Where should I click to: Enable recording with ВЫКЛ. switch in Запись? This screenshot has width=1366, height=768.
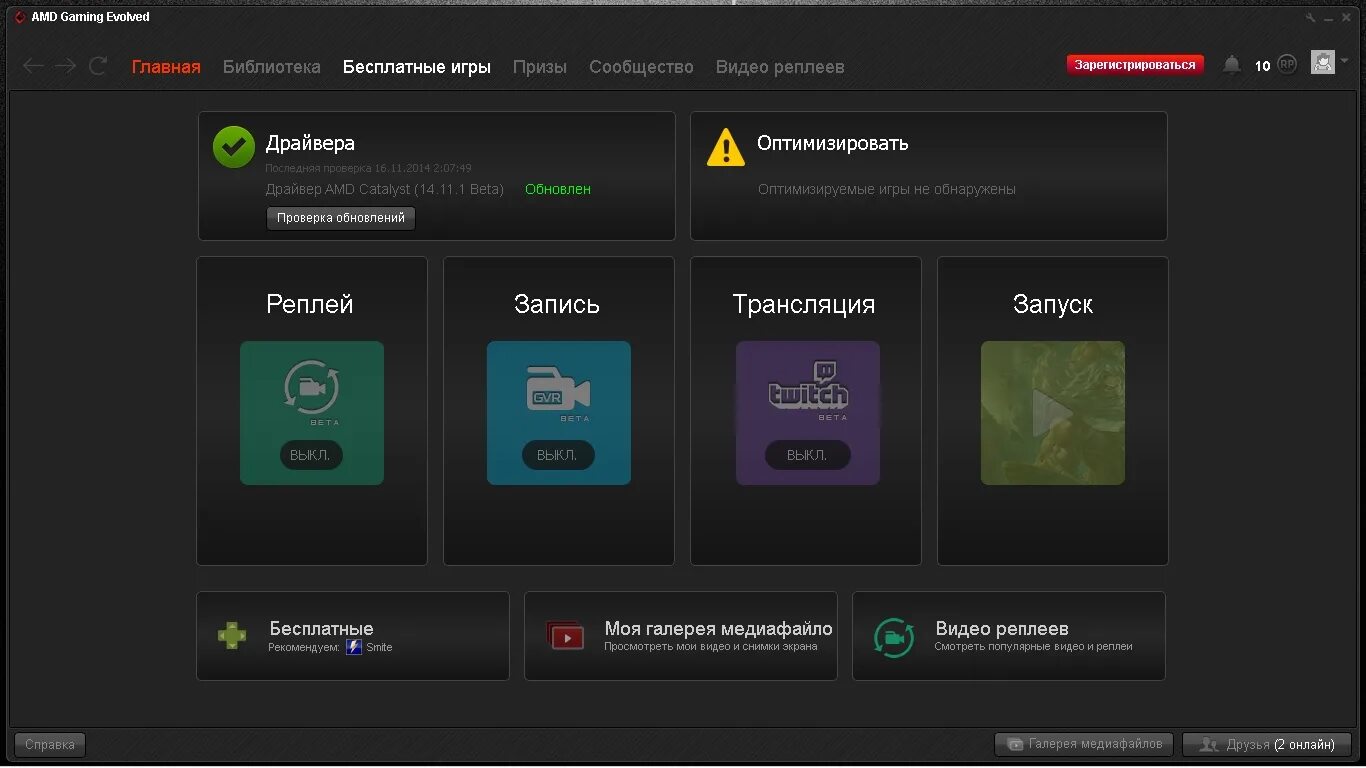click(x=558, y=455)
